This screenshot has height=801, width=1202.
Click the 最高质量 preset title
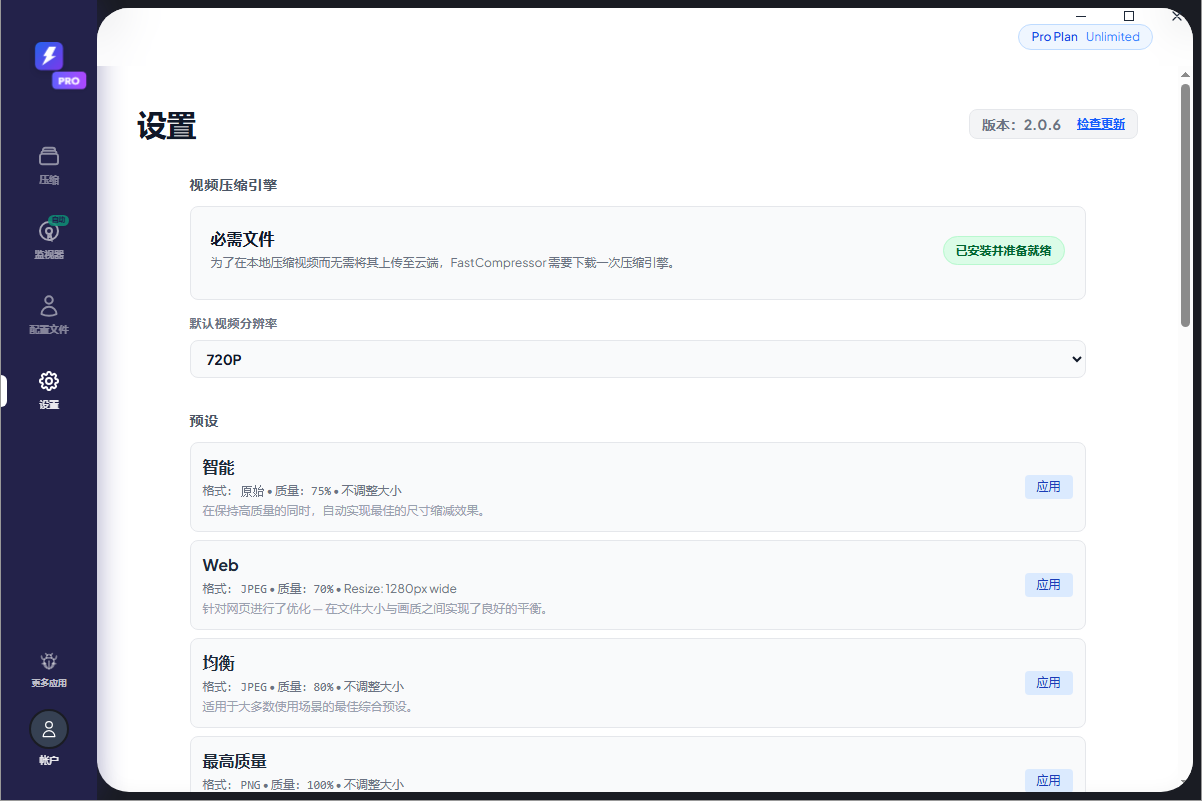click(234, 762)
